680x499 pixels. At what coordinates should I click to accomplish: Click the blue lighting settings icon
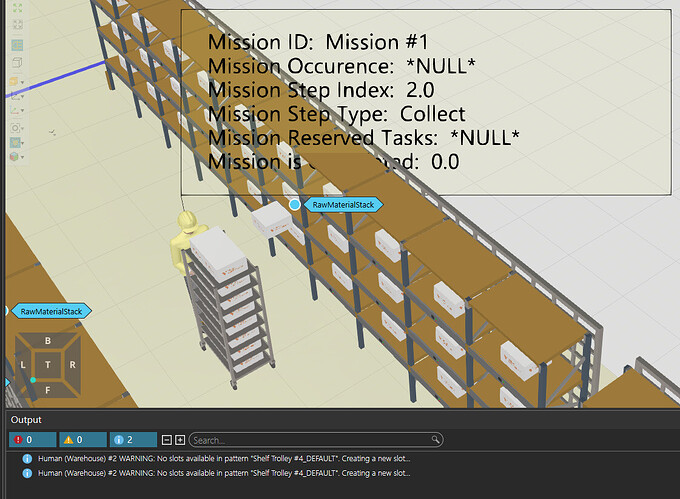15,142
